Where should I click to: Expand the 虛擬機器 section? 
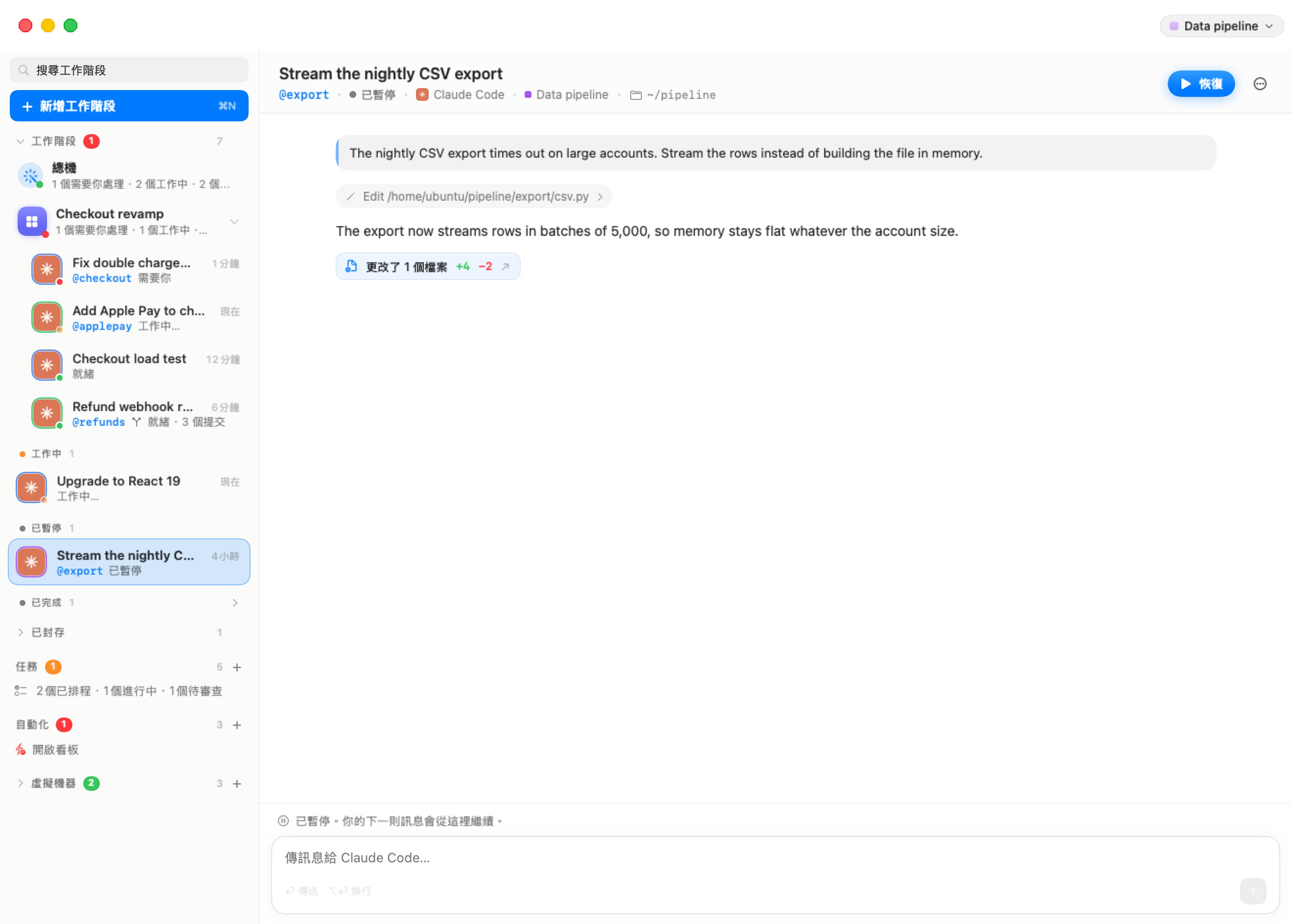(x=21, y=783)
